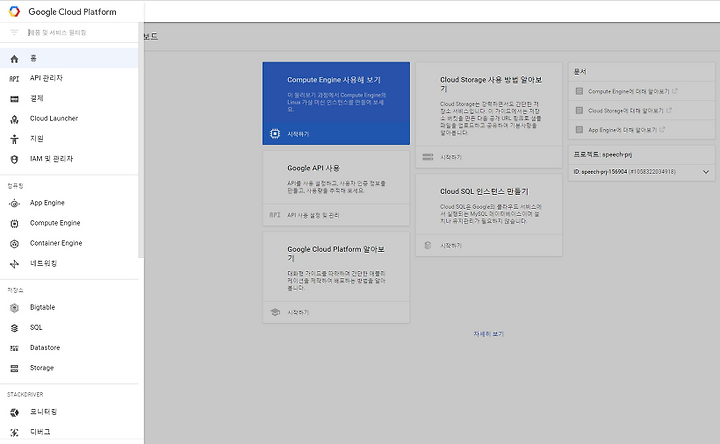
Task: Click external link icon after the Compute Engine doc
Action: pyautogui.click(x=675, y=91)
